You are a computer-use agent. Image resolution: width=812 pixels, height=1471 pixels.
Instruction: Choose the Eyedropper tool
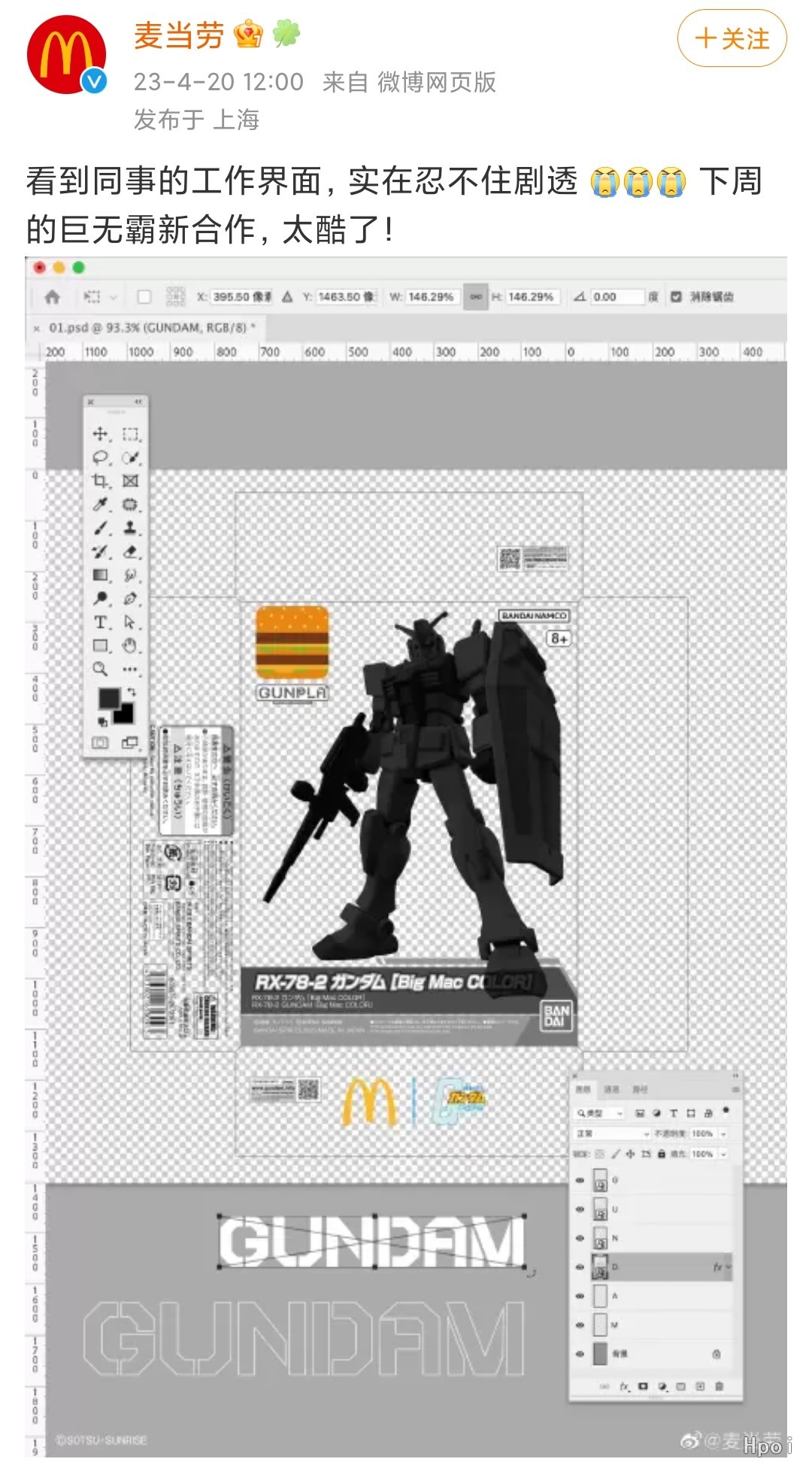click(100, 505)
